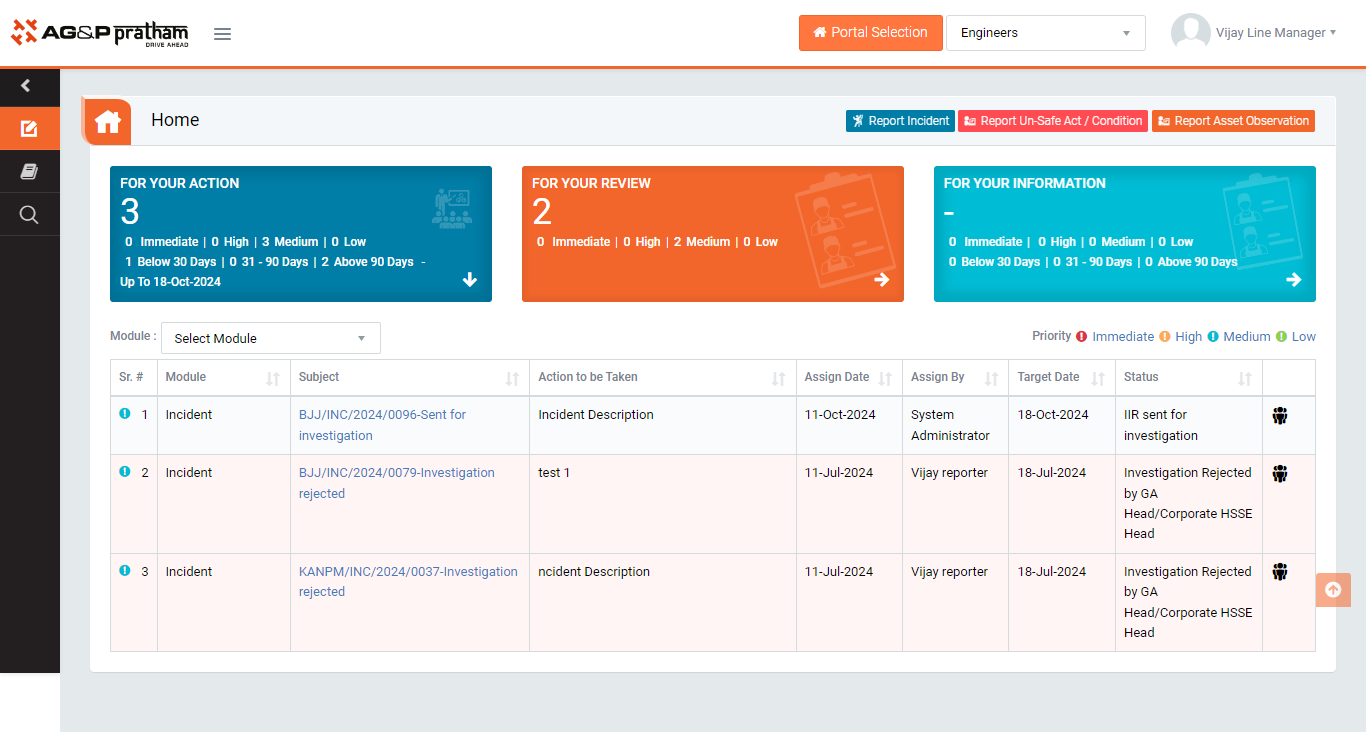Click the Portal Selection button

870,33
